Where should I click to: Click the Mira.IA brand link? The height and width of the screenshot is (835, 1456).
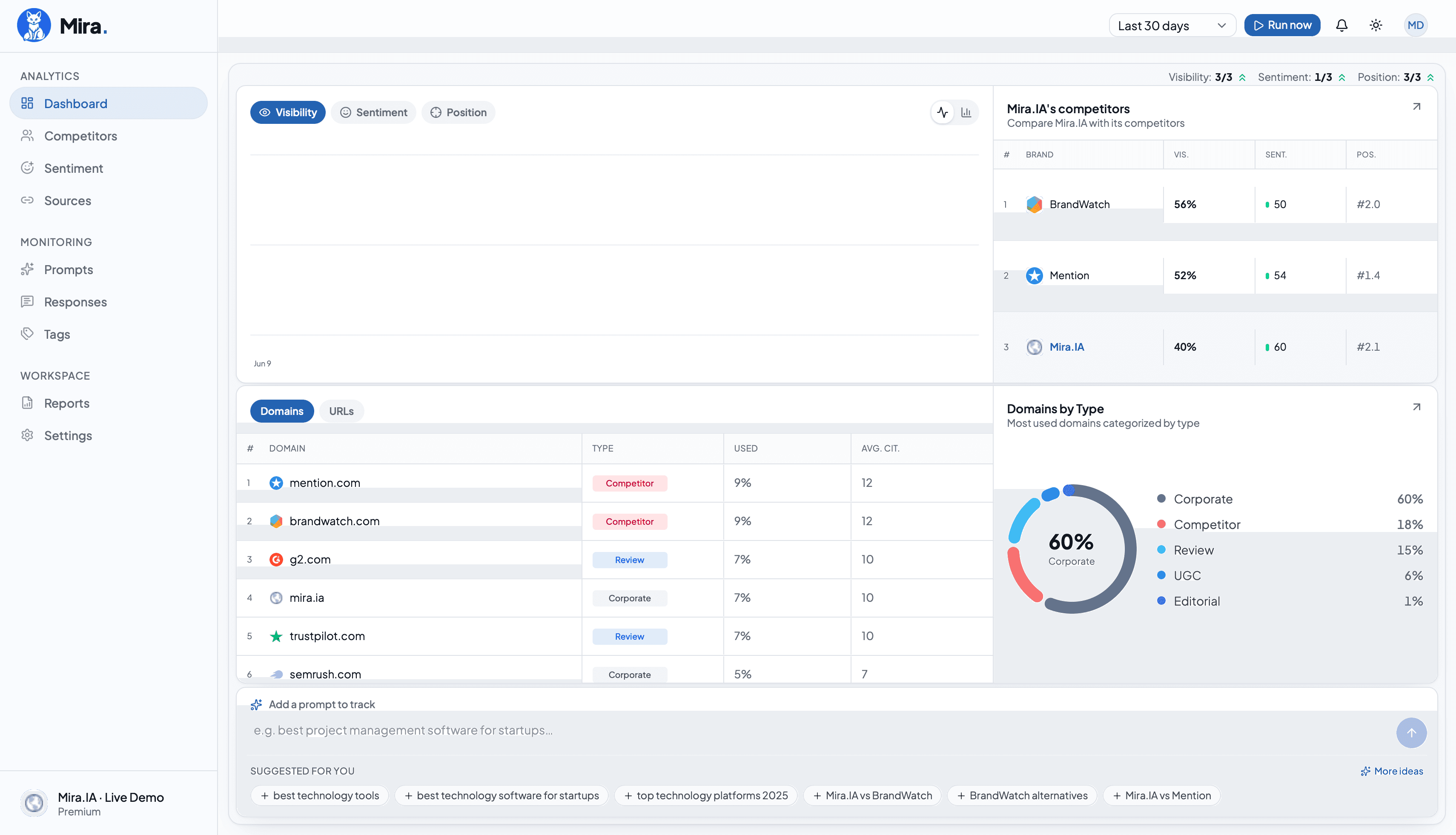coord(1066,347)
